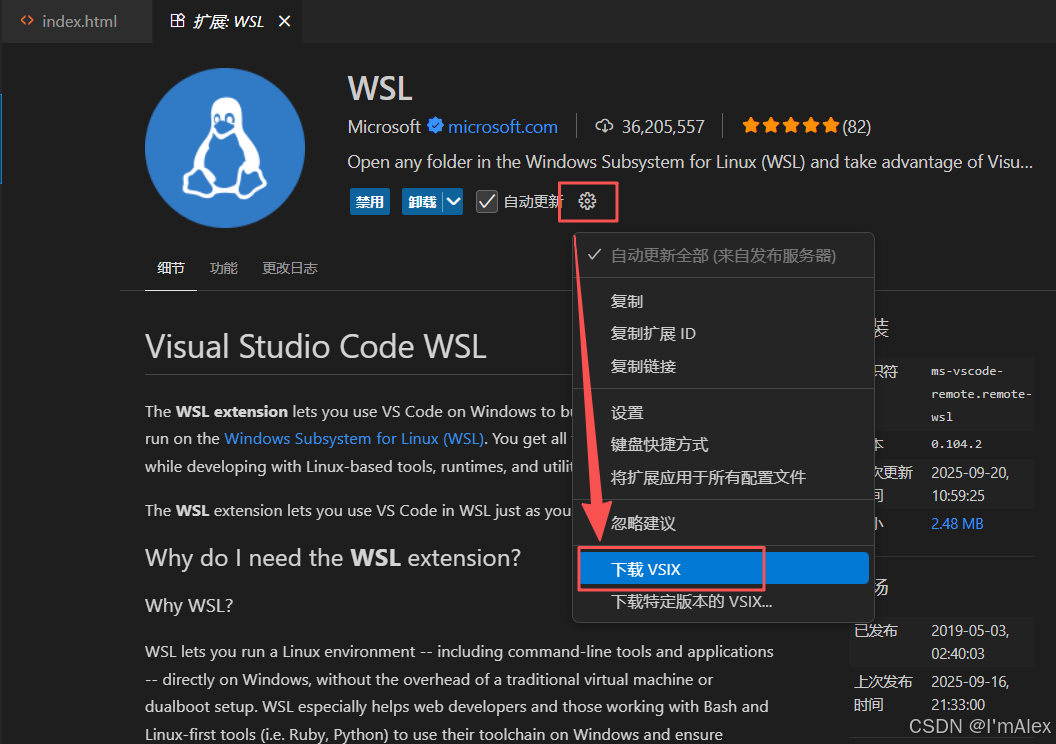
Task: Click the verified publisher badge next to Microsoft
Action: tap(436, 126)
